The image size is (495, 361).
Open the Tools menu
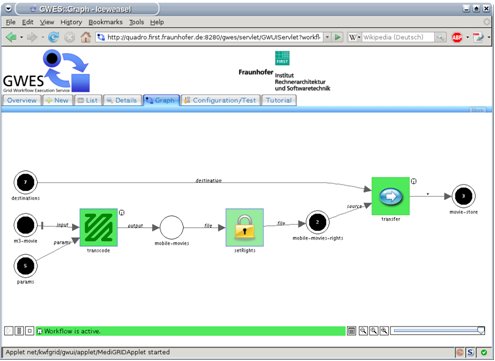tap(136, 22)
